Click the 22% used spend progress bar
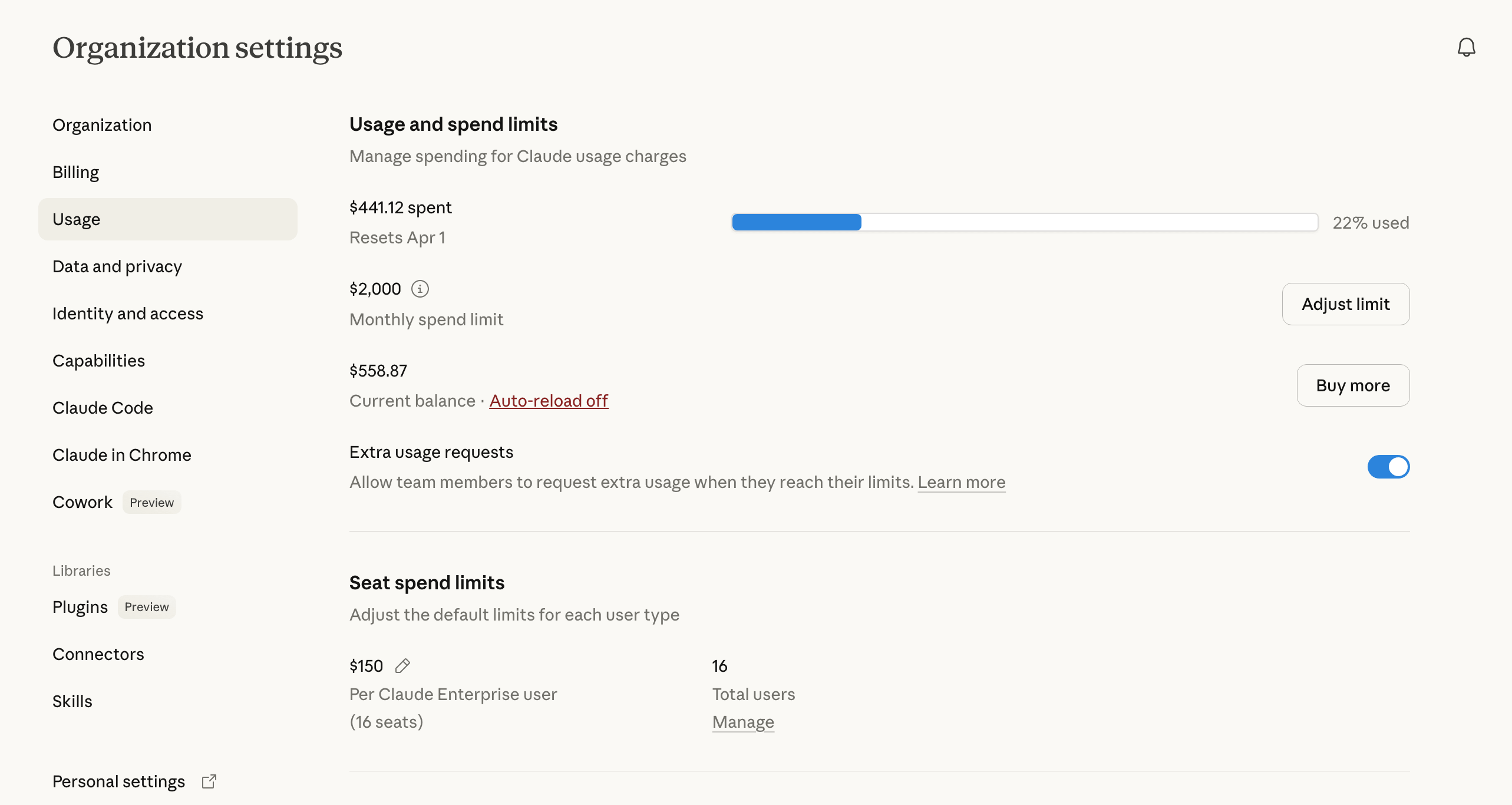The height and width of the screenshot is (805, 1512). point(1025,222)
